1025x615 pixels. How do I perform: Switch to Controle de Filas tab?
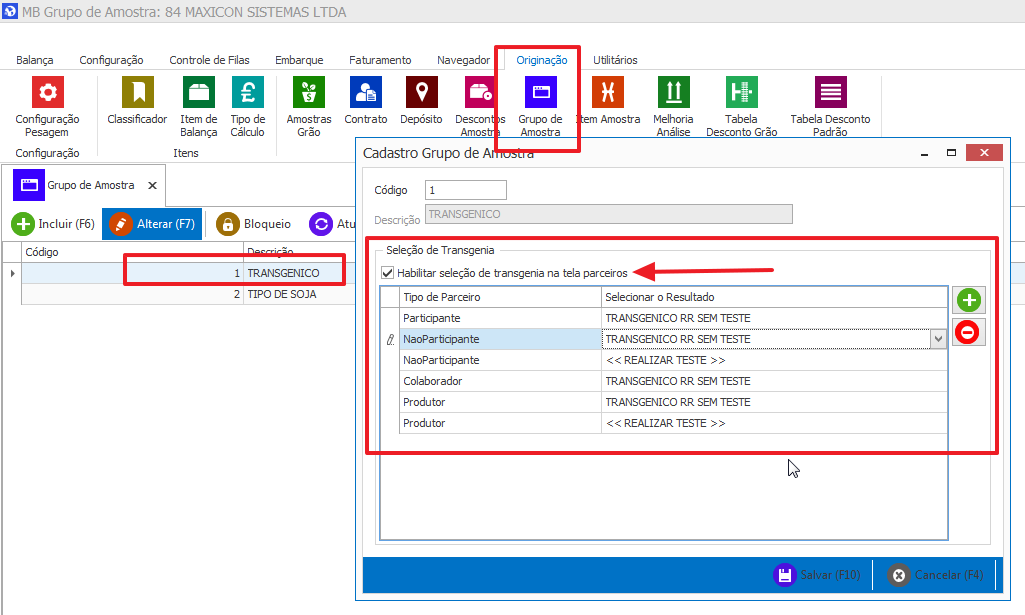click(x=209, y=60)
